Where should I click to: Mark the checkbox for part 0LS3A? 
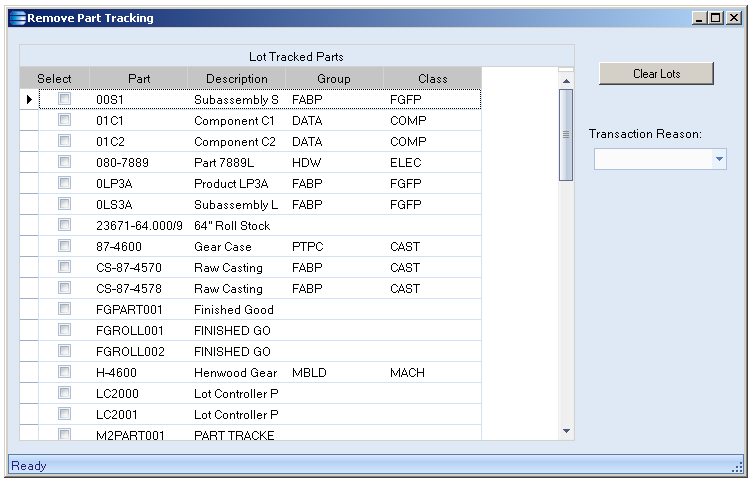click(64, 204)
